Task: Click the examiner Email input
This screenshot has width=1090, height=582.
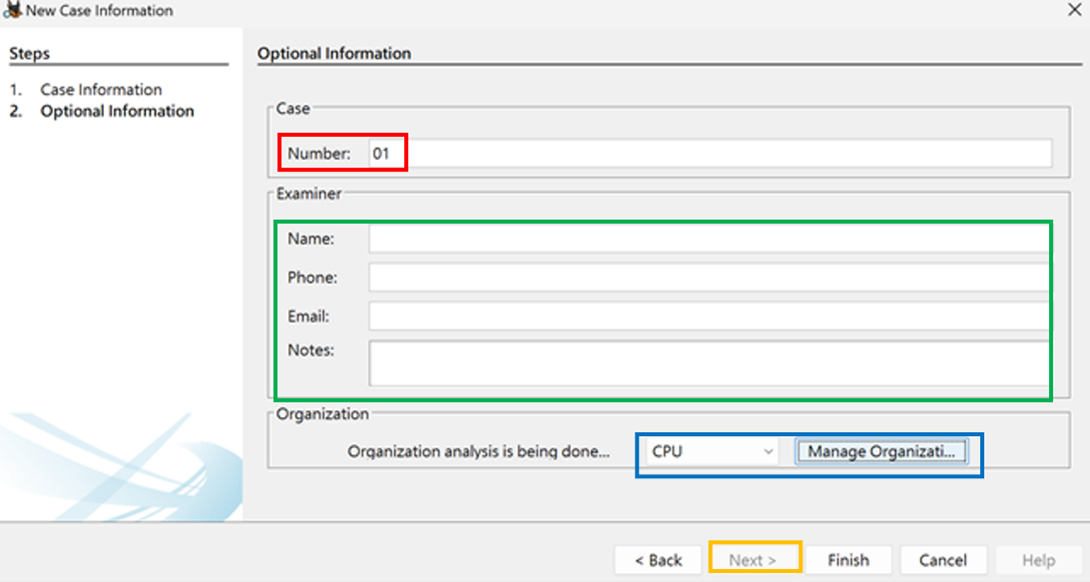Action: tap(709, 316)
